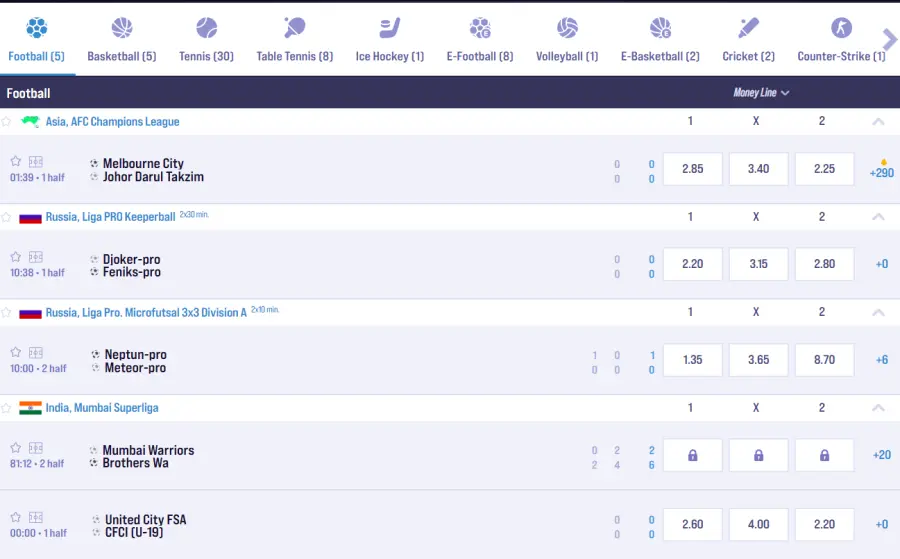The width and height of the screenshot is (900, 559).
Task: Star the India Mumbai Superliga league
Action: click(6, 408)
